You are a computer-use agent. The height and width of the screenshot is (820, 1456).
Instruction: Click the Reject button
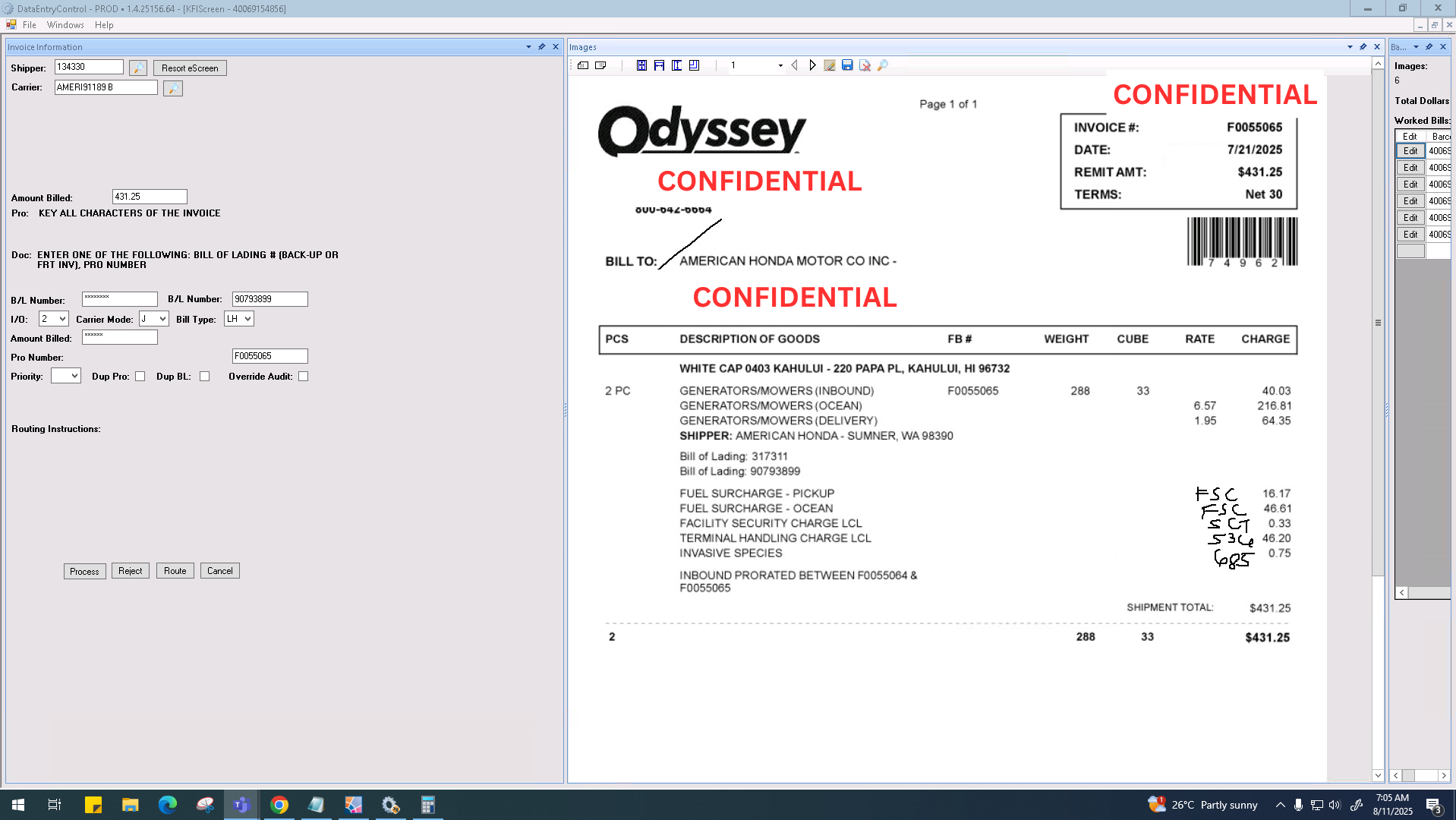pyautogui.click(x=130, y=571)
